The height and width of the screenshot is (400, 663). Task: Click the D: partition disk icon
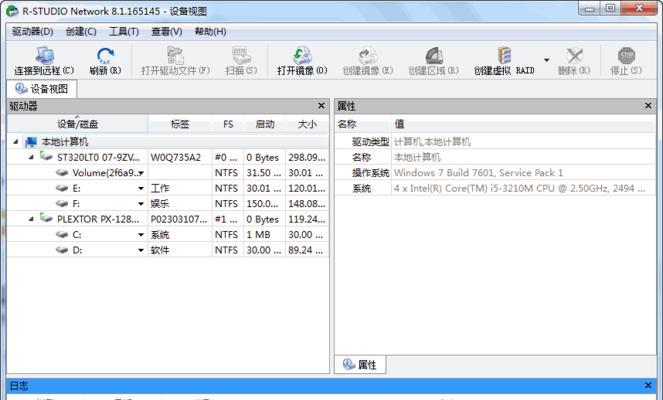click(62, 250)
